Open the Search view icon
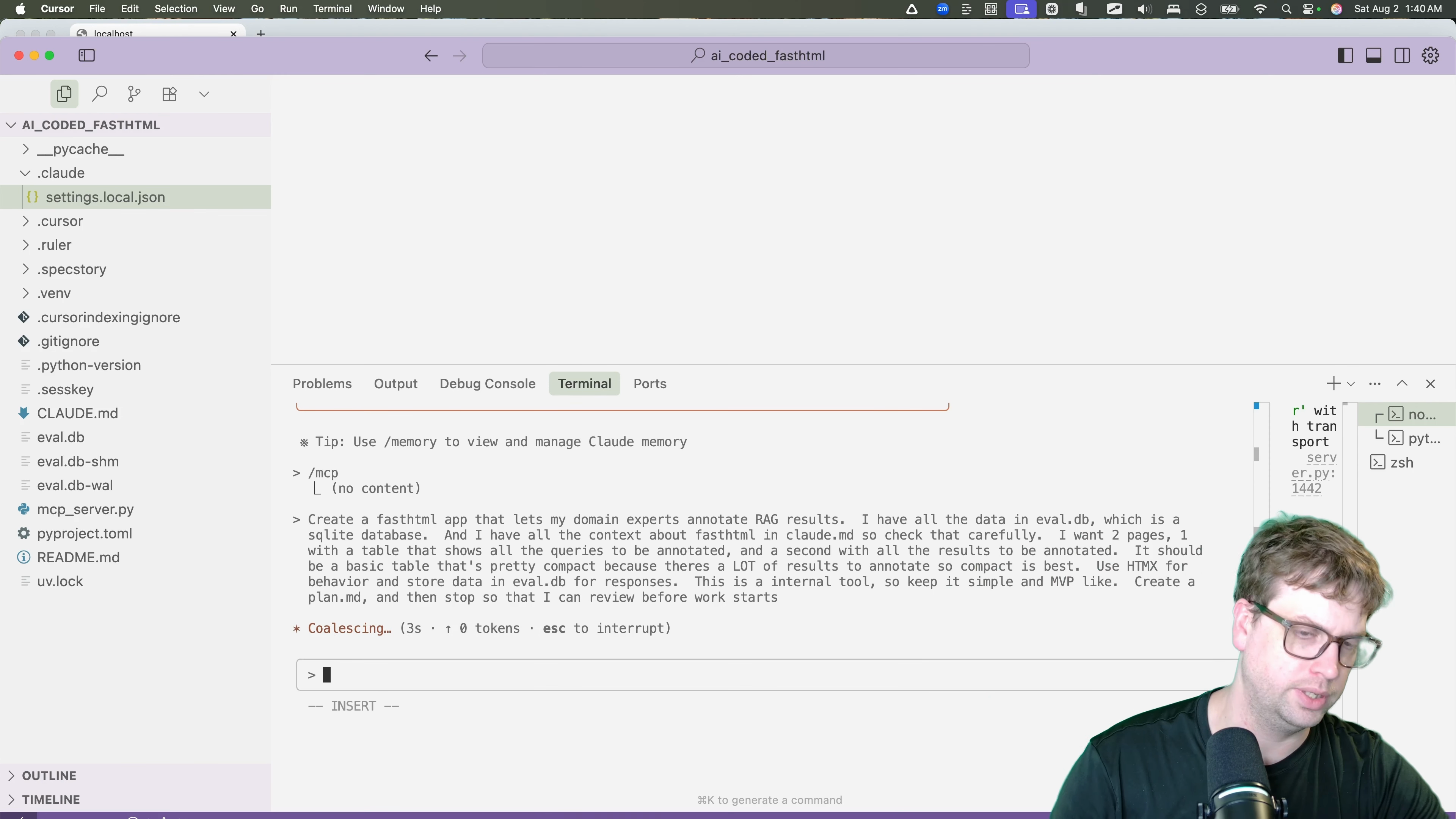 (99, 94)
